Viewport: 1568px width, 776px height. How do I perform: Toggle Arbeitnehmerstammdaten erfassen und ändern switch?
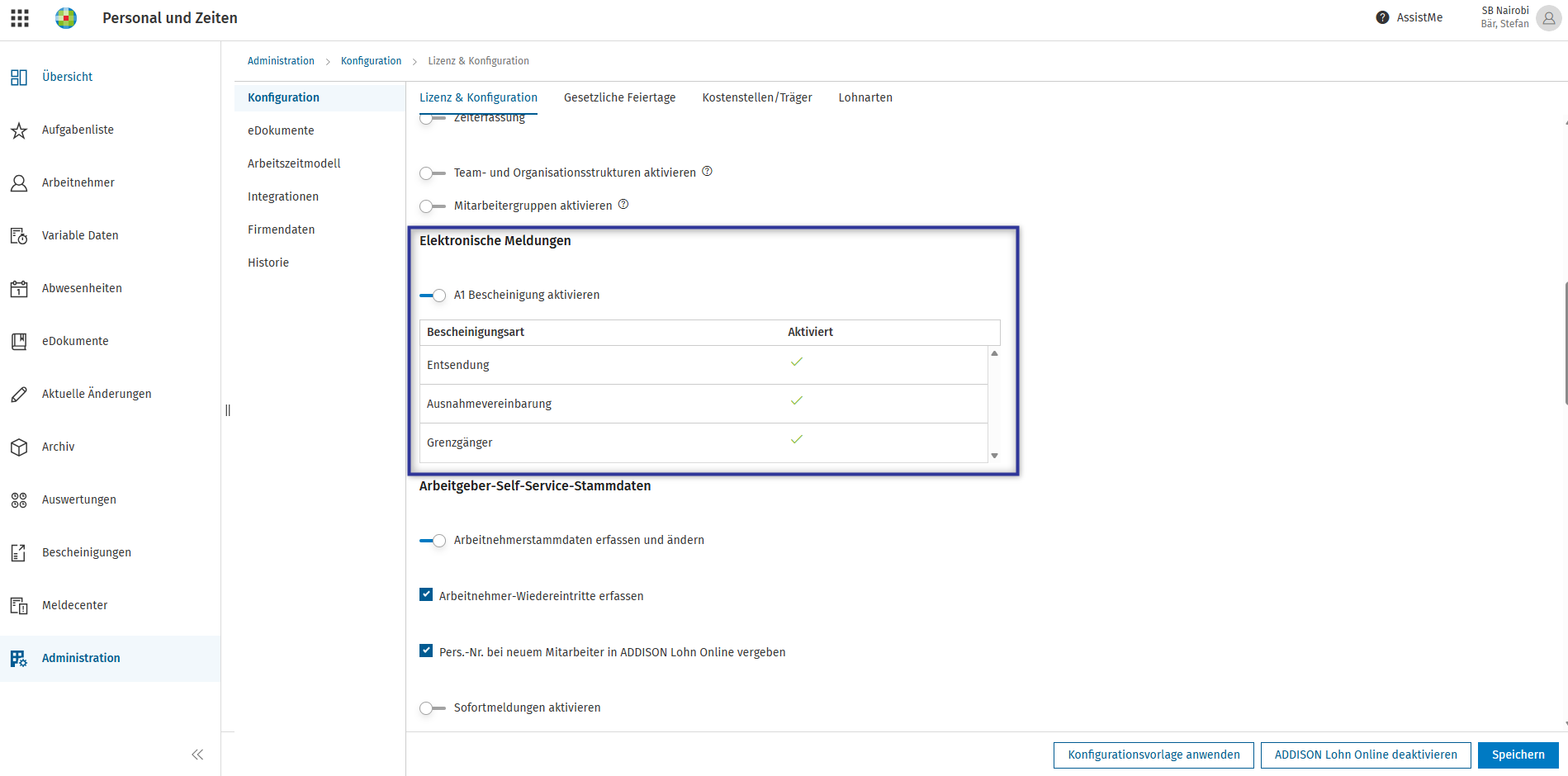[433, 541]
